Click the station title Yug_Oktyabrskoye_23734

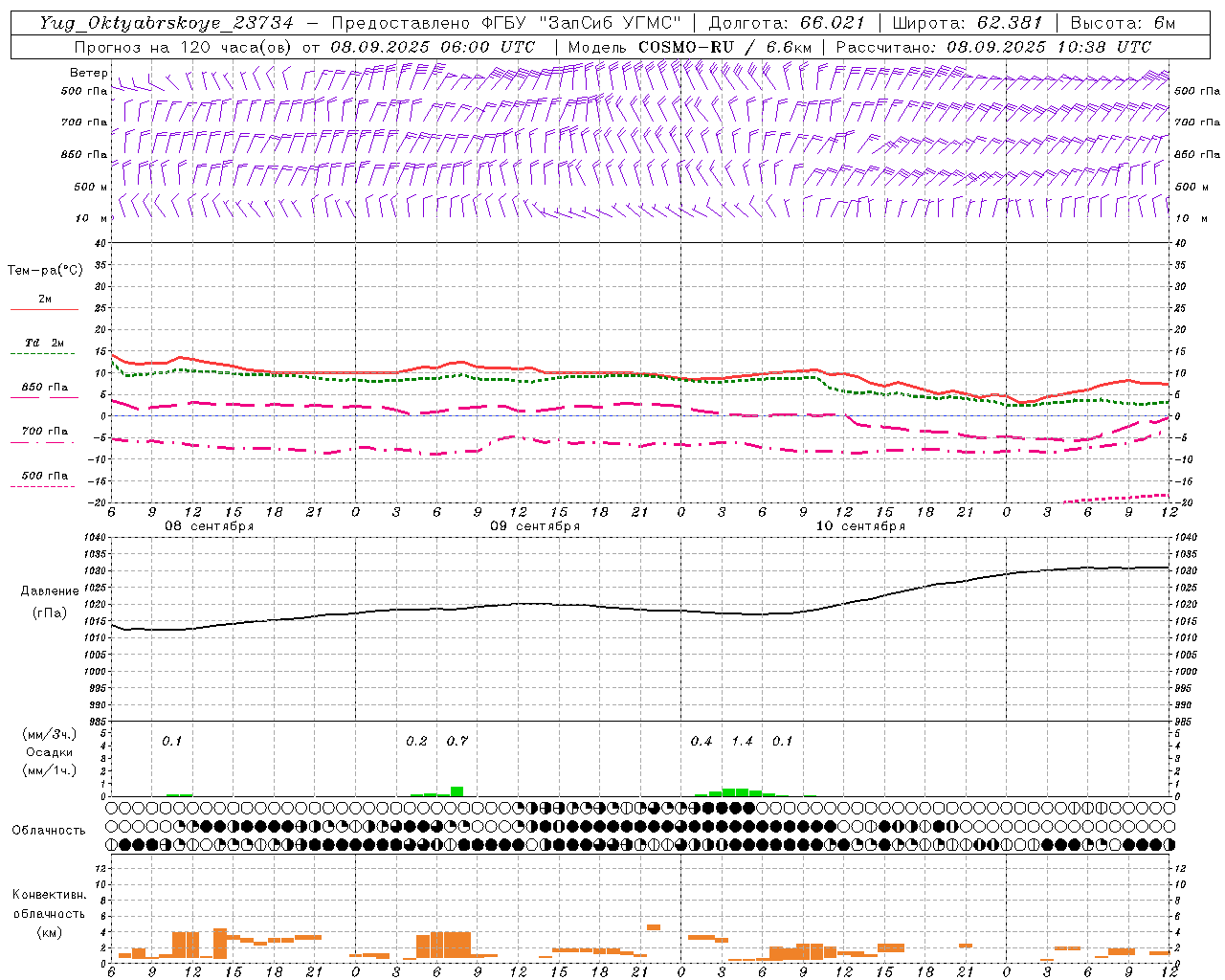point(167,23)
